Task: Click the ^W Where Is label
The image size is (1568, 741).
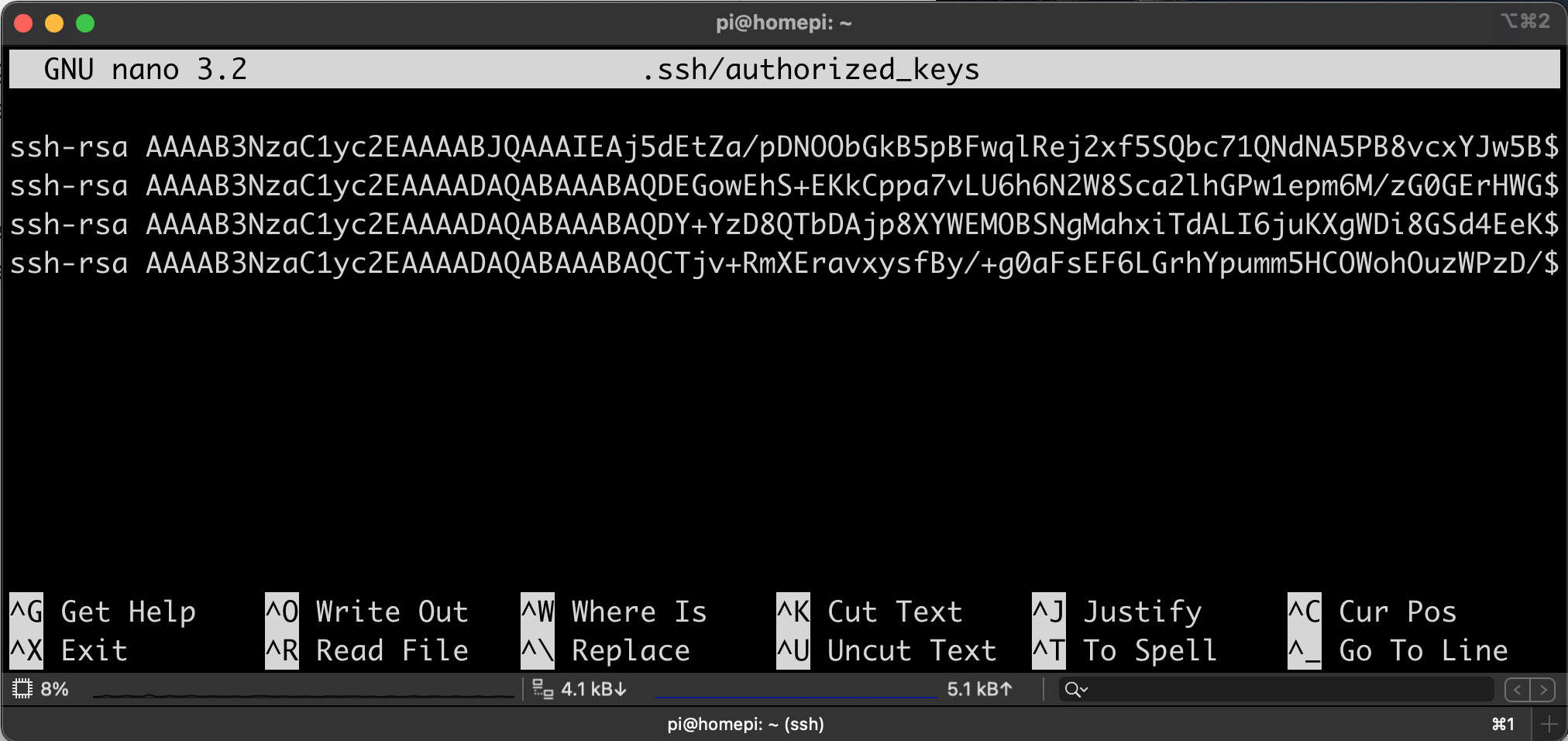Action: 614,612
